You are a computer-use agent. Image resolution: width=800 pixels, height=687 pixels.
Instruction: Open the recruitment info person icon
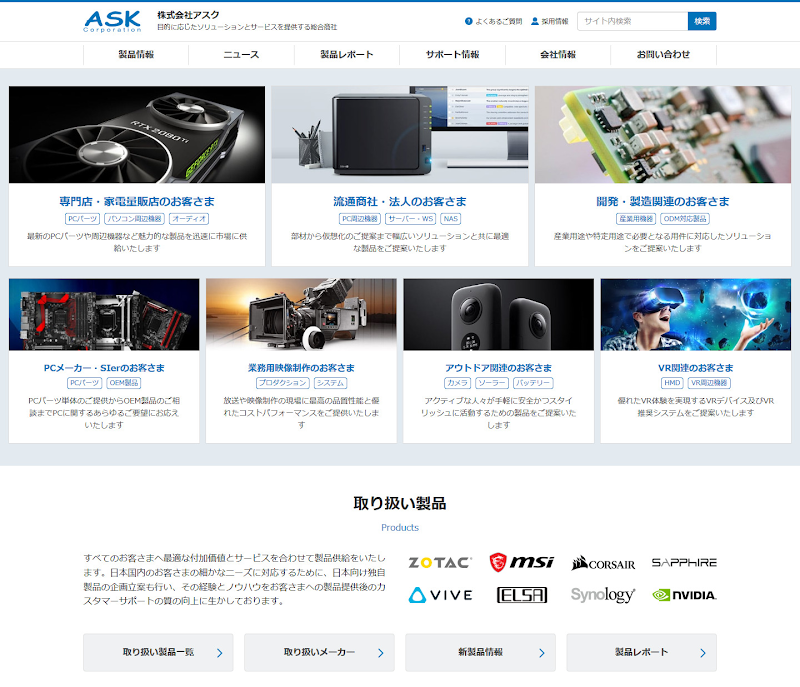(x=535, y=21)
